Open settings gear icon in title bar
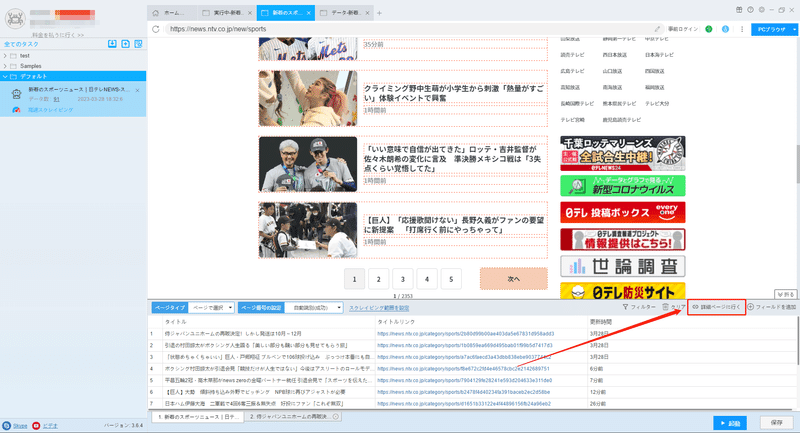 point(762,10)
